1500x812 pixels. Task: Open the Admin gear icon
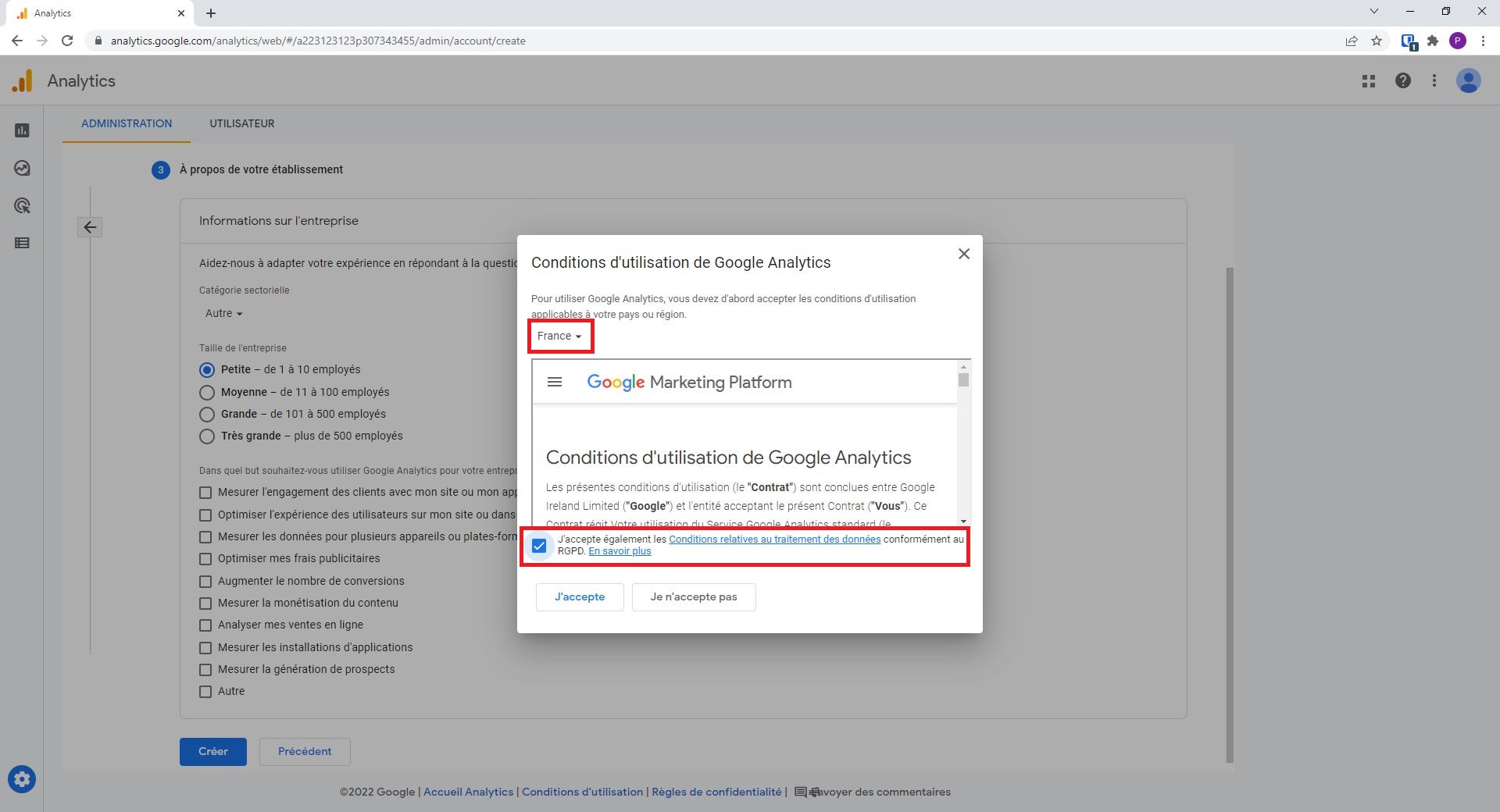pos(22,779)
